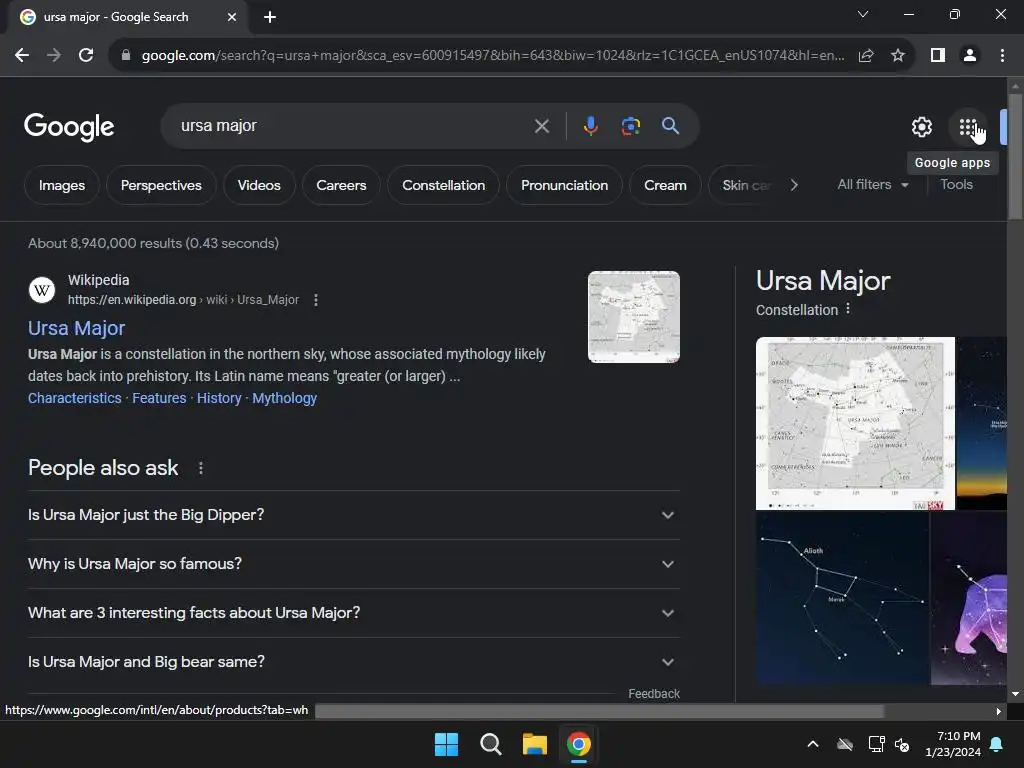Show hidden system tray icons
This screenshot has height=768, width=1024.
coord(813,744)
